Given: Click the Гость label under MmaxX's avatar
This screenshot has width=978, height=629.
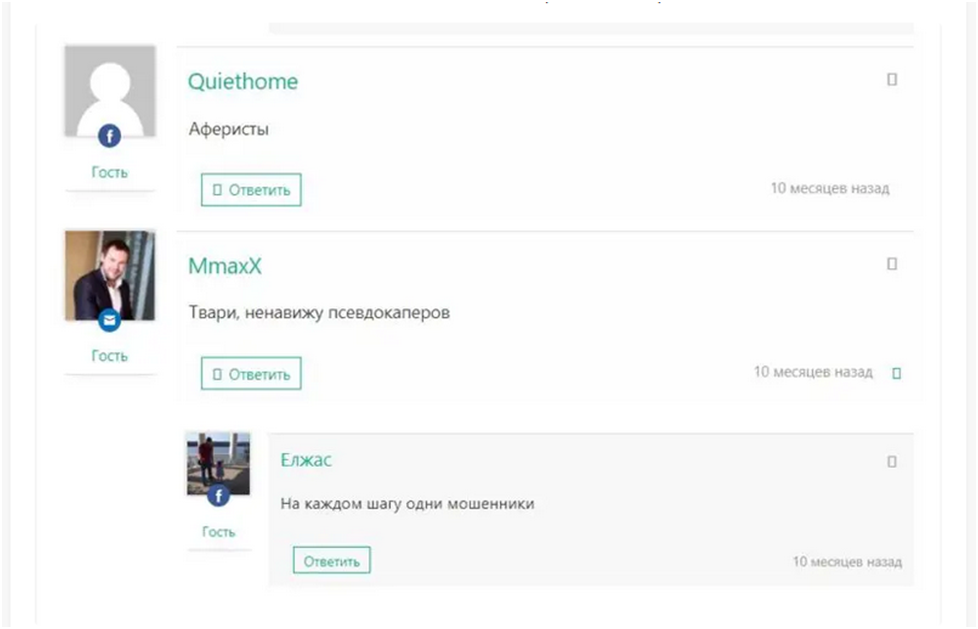Looking at the screenshot, I should (x=110, y=356).
